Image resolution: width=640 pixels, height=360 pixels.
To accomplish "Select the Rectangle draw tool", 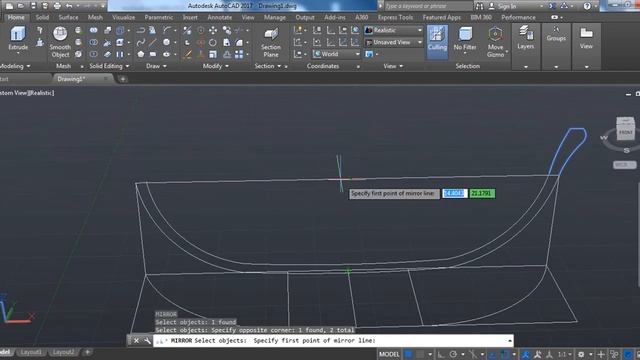I will coord(153,54).
